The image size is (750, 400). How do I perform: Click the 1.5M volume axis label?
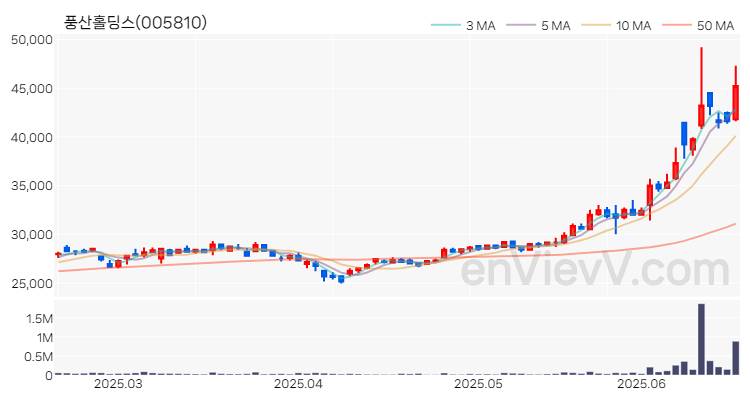pos(38,319)
